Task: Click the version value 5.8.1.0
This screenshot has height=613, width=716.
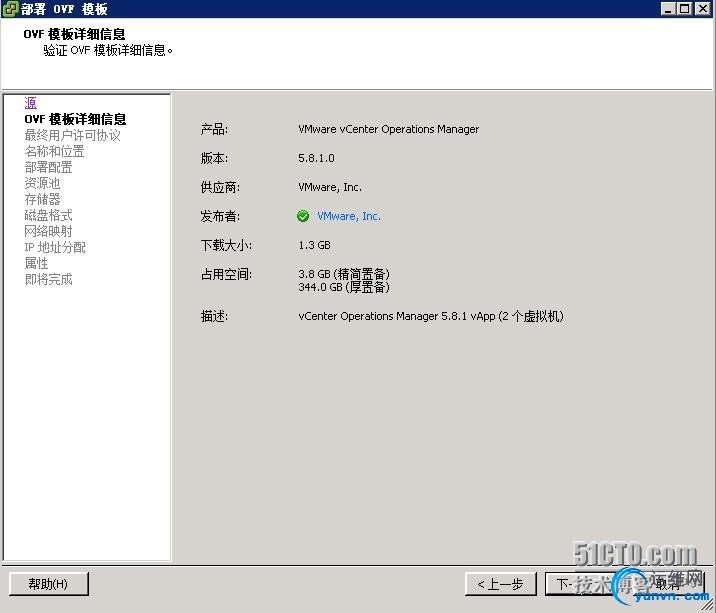Action: [316, 158]
